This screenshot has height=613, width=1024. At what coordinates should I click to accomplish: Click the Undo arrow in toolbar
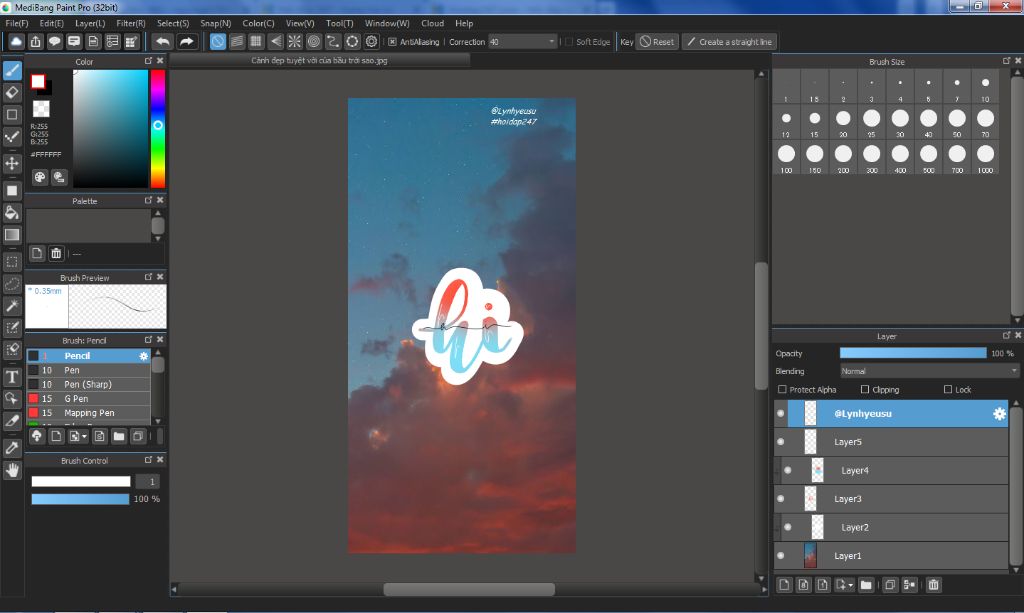[x=162, y=42]
